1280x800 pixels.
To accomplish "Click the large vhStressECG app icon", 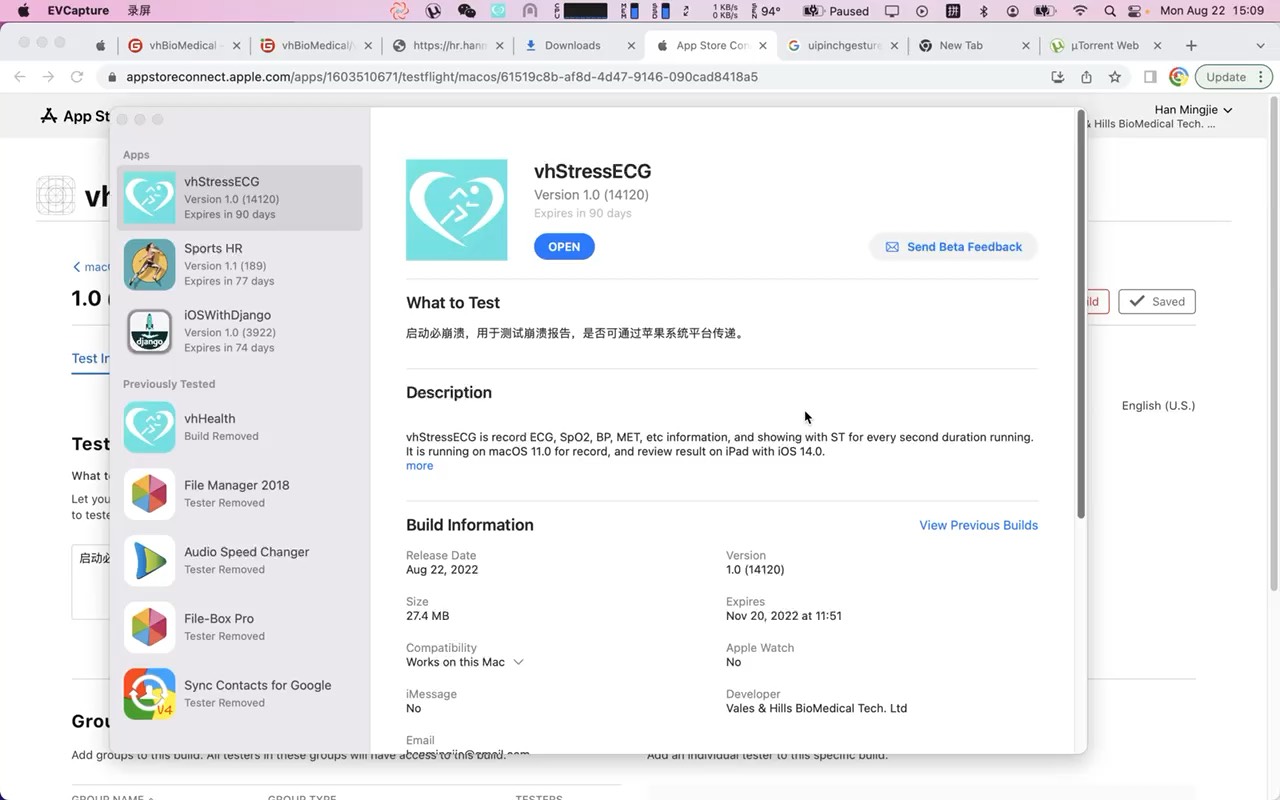I will [x=456, y=210].
